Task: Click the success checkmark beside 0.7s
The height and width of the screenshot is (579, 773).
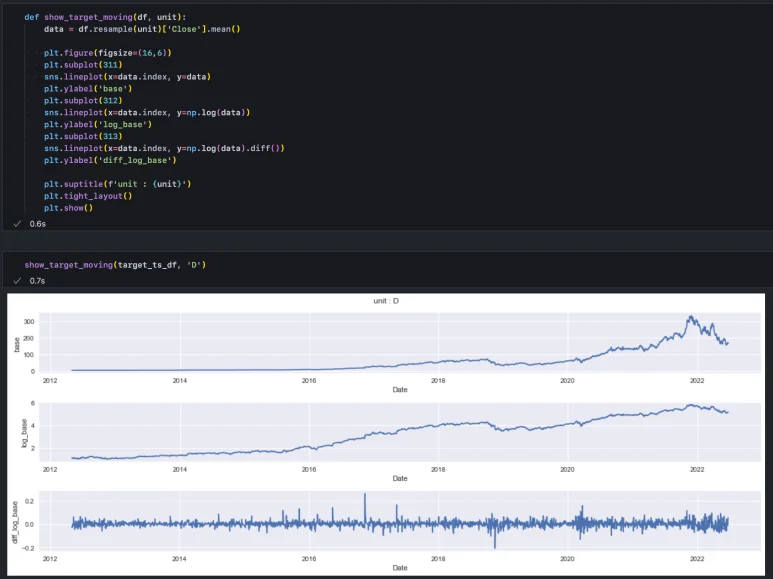Action: point(17,281)
